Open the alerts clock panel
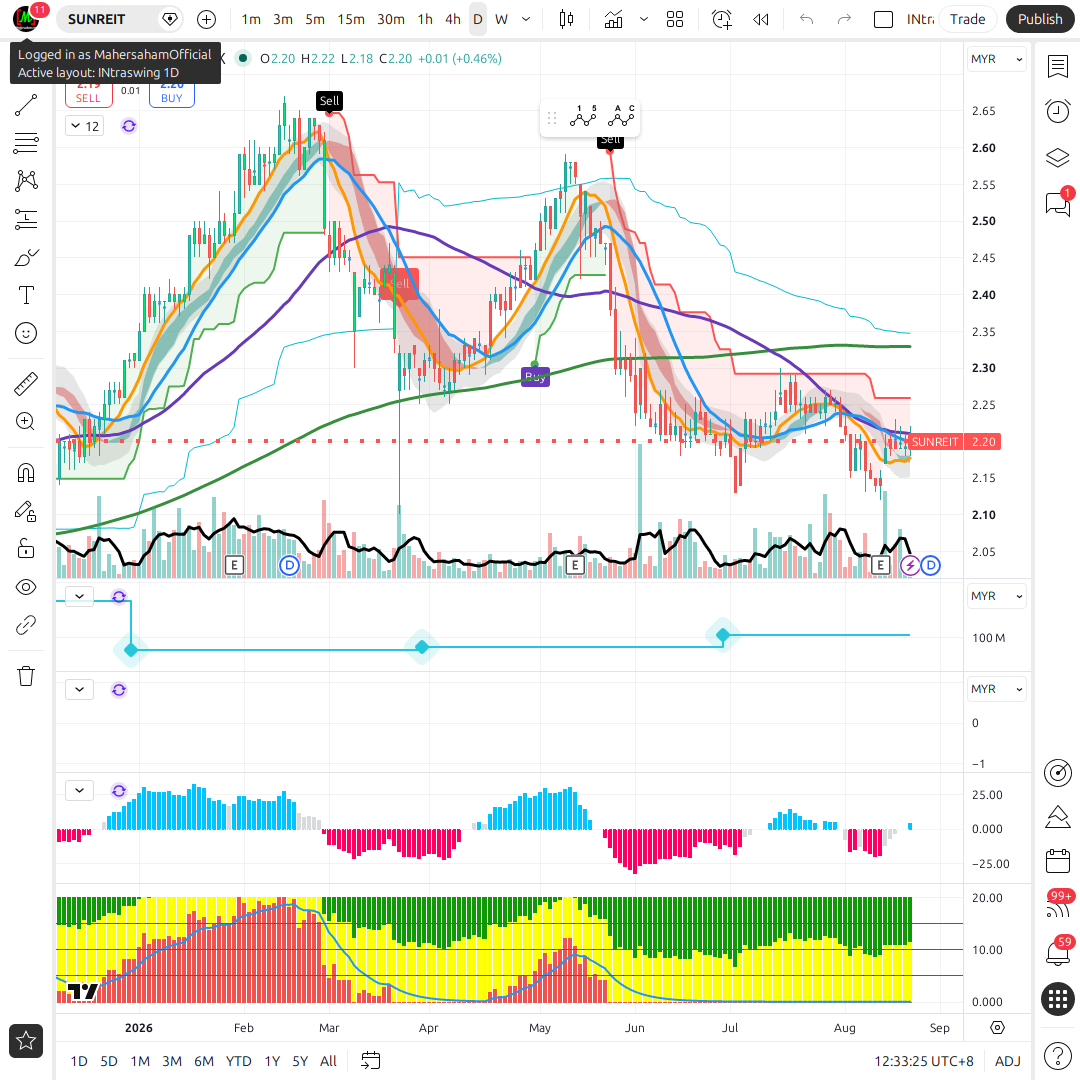The image size is (1080, 1080). pyautogui.click(x=1057, y=112)
